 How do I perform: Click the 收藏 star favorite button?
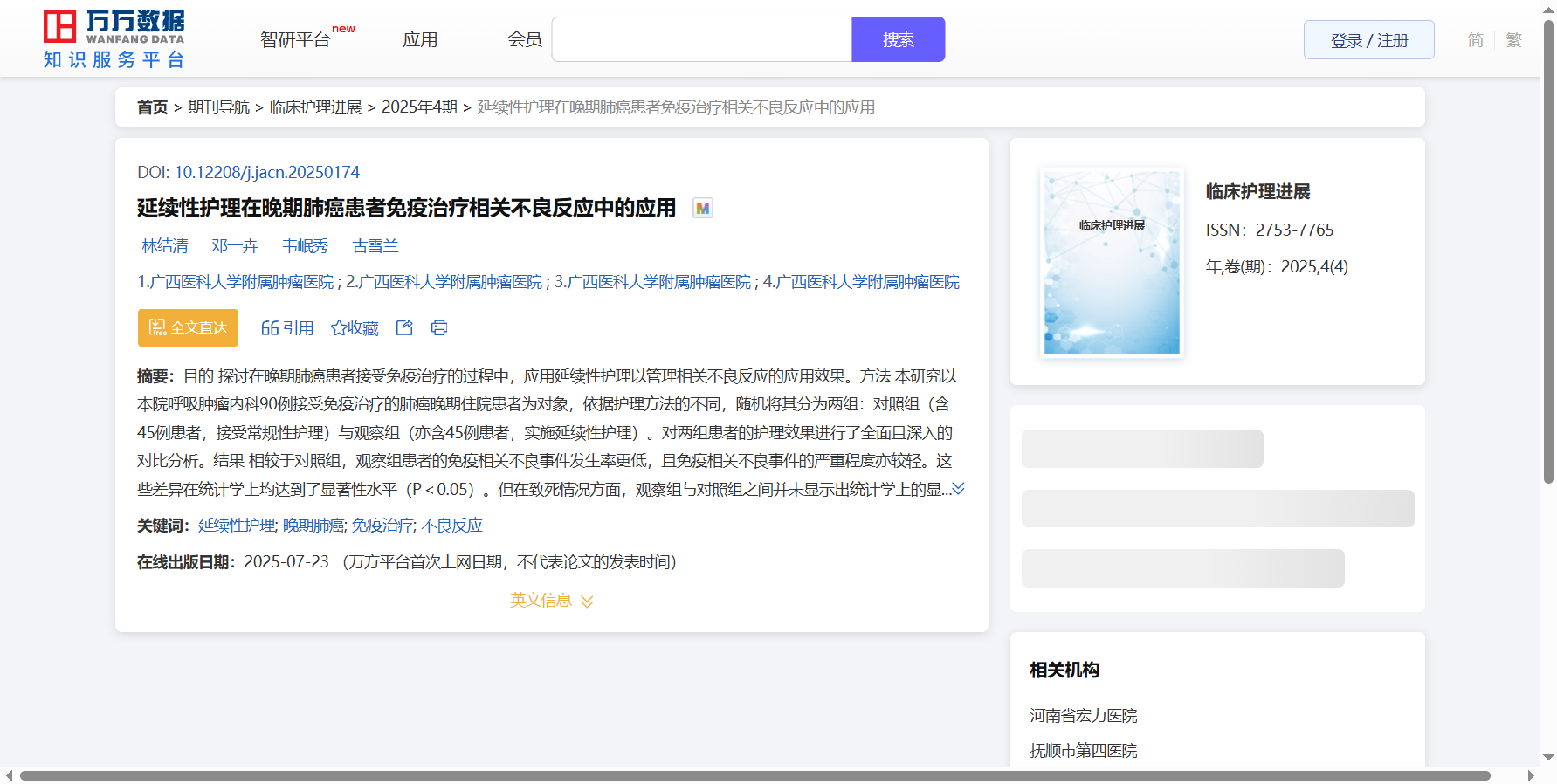pyautogui.click(x=355, y=327)
